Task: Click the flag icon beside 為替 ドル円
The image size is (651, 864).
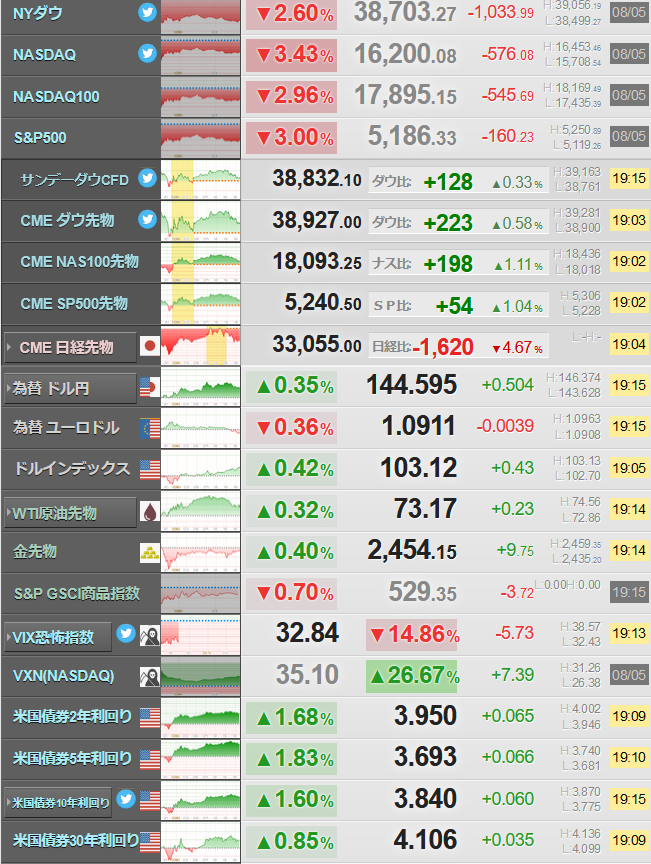Action: click(x=149, y=387)
